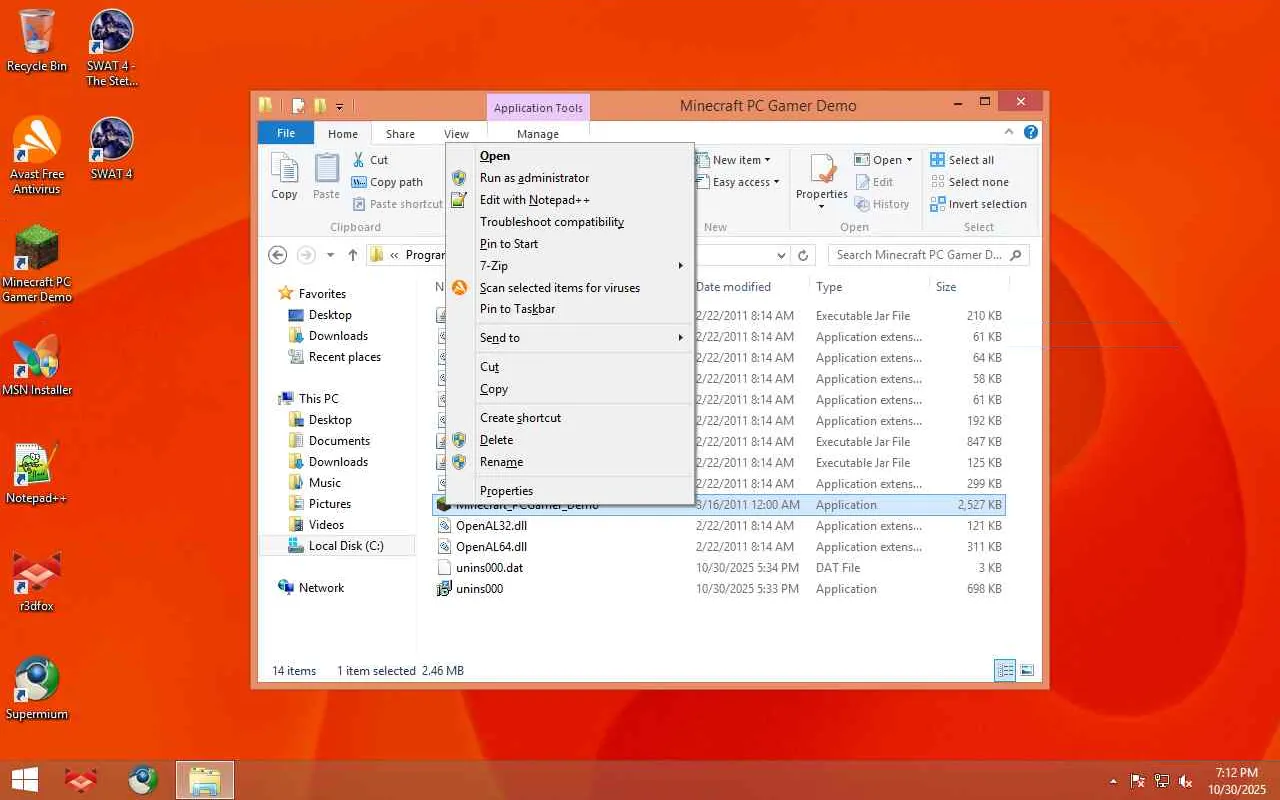Choose Troubleshoot compatibility
The height and width of the screenshot is (800, 1280).
570,222
